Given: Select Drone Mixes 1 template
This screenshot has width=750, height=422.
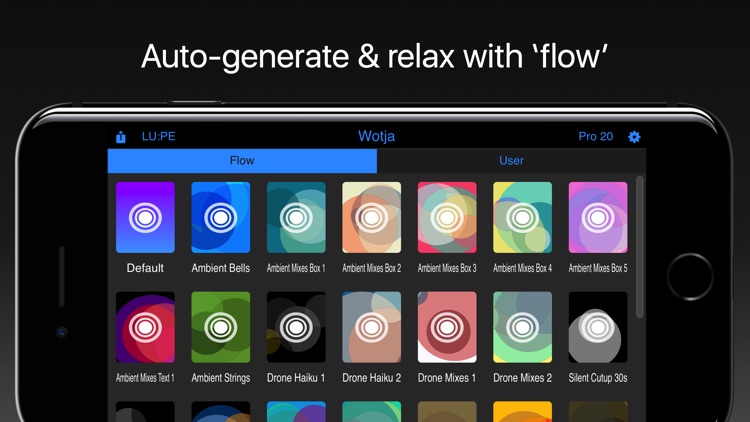Looking at the screenshot, I should point(447,327).
